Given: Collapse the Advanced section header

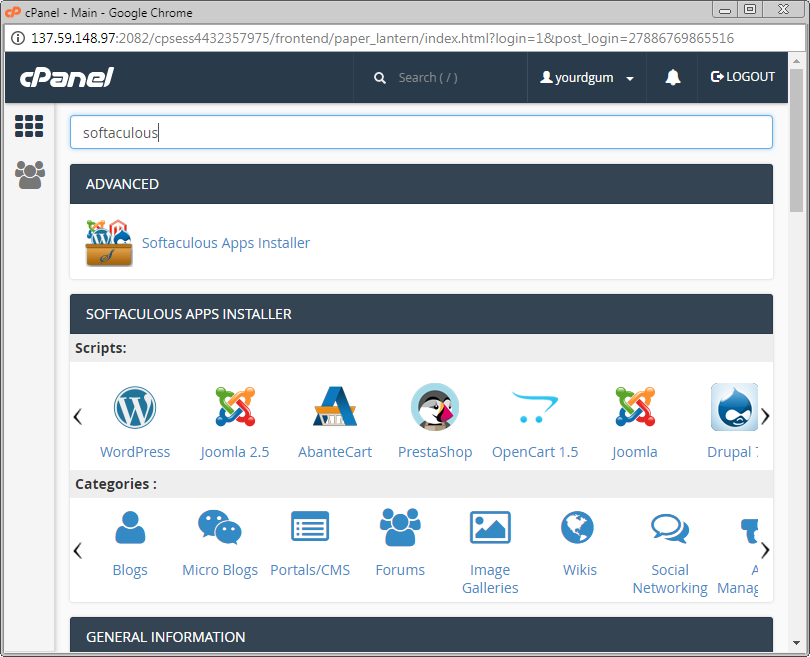Looking at the screenshot, I should (421, 184).
